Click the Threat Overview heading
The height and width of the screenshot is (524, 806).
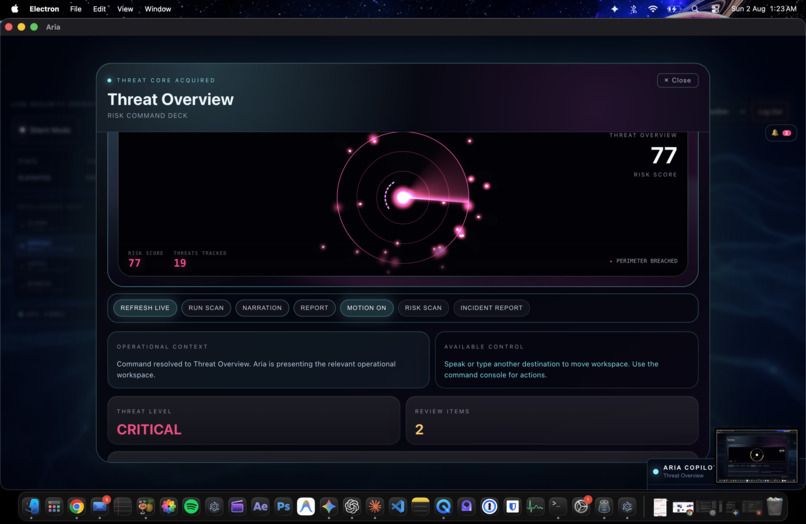171,99
